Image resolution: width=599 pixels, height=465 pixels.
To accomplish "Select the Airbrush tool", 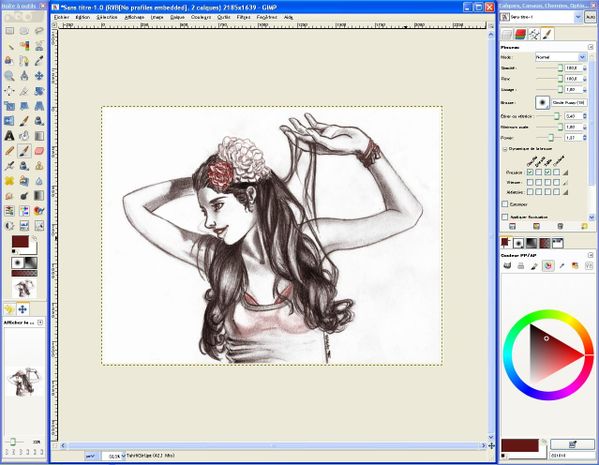I will pyautogui.click(x=9, y=165).
